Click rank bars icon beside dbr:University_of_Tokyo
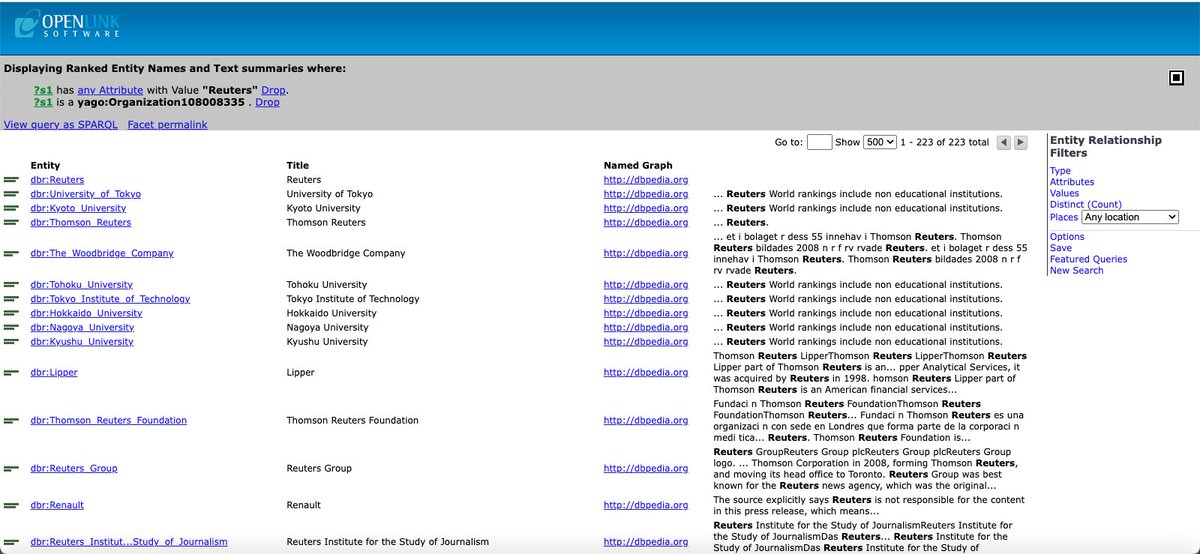The width and height of the screenshot is (1200, 554). [11, 194]
